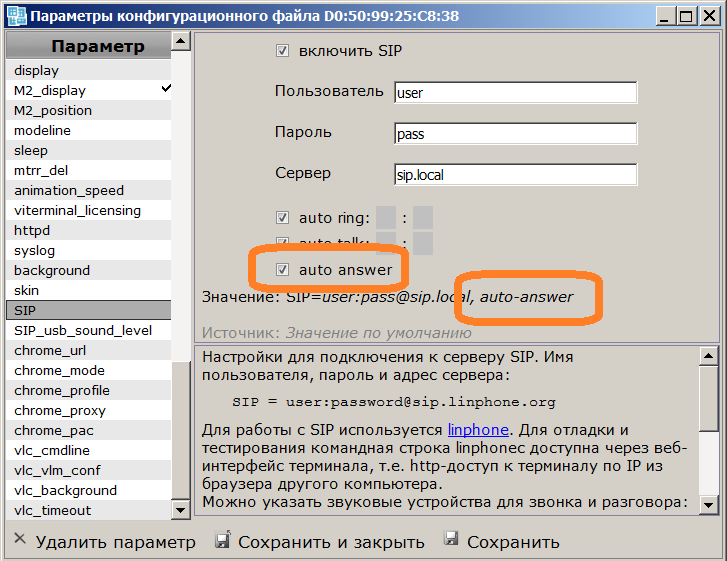727x561 pixels.
Task: Click the Пользователь input field
Action: pyautogui.click(x=515, y=92)
